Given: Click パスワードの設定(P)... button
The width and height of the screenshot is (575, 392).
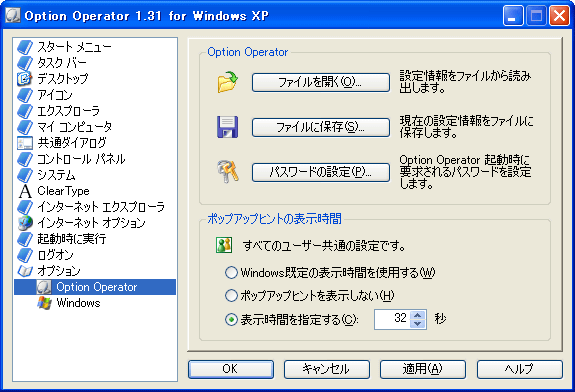Looking at the screenshot, I should pos(321,172).
